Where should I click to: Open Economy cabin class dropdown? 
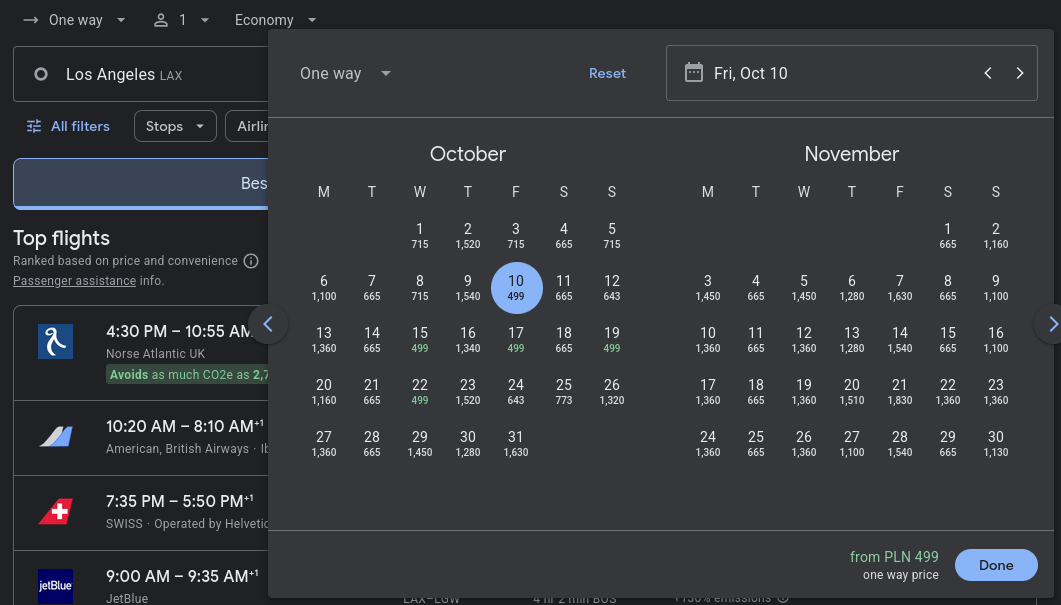(x=275, y=20)
